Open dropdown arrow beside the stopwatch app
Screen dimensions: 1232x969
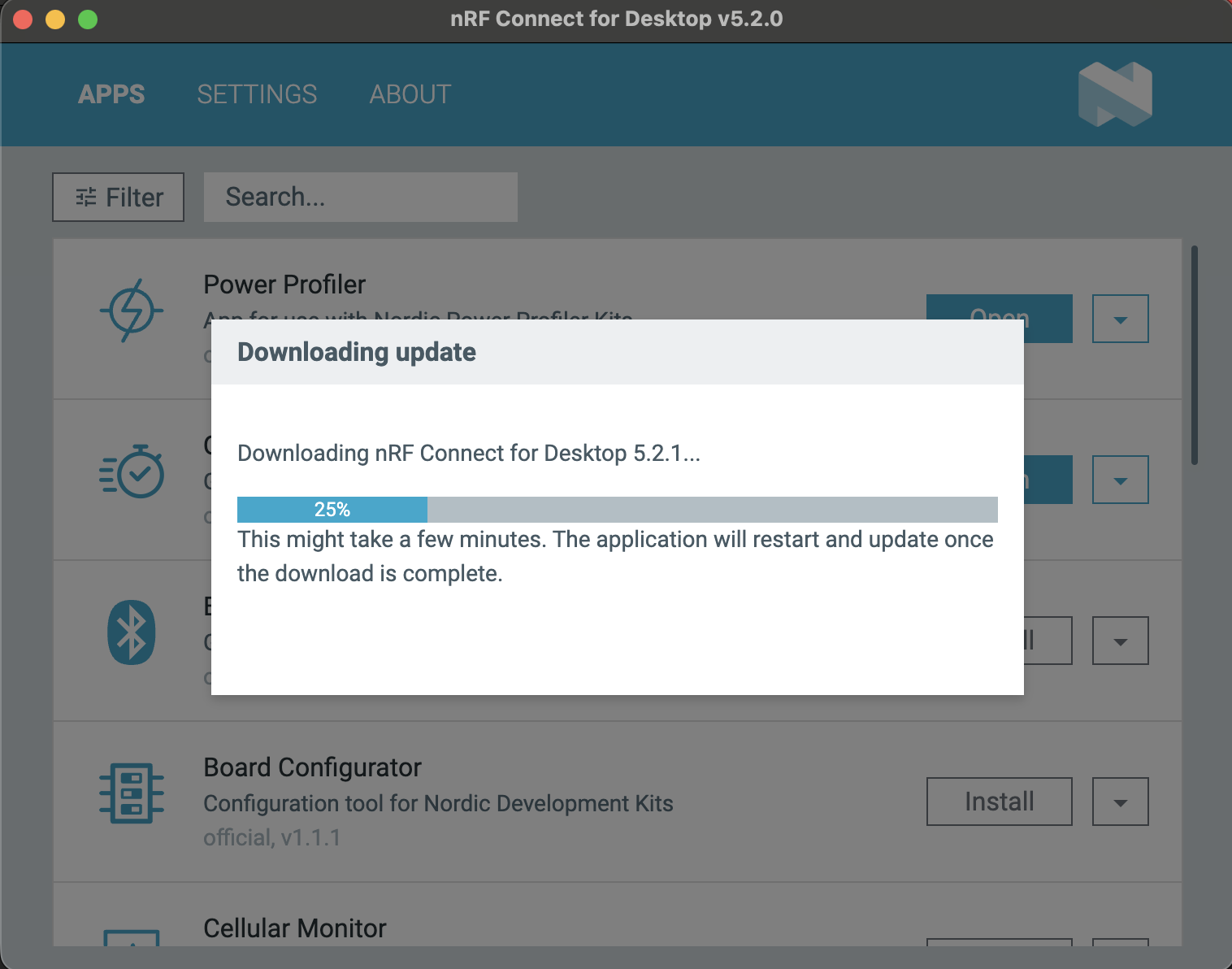coord(1121,480)
